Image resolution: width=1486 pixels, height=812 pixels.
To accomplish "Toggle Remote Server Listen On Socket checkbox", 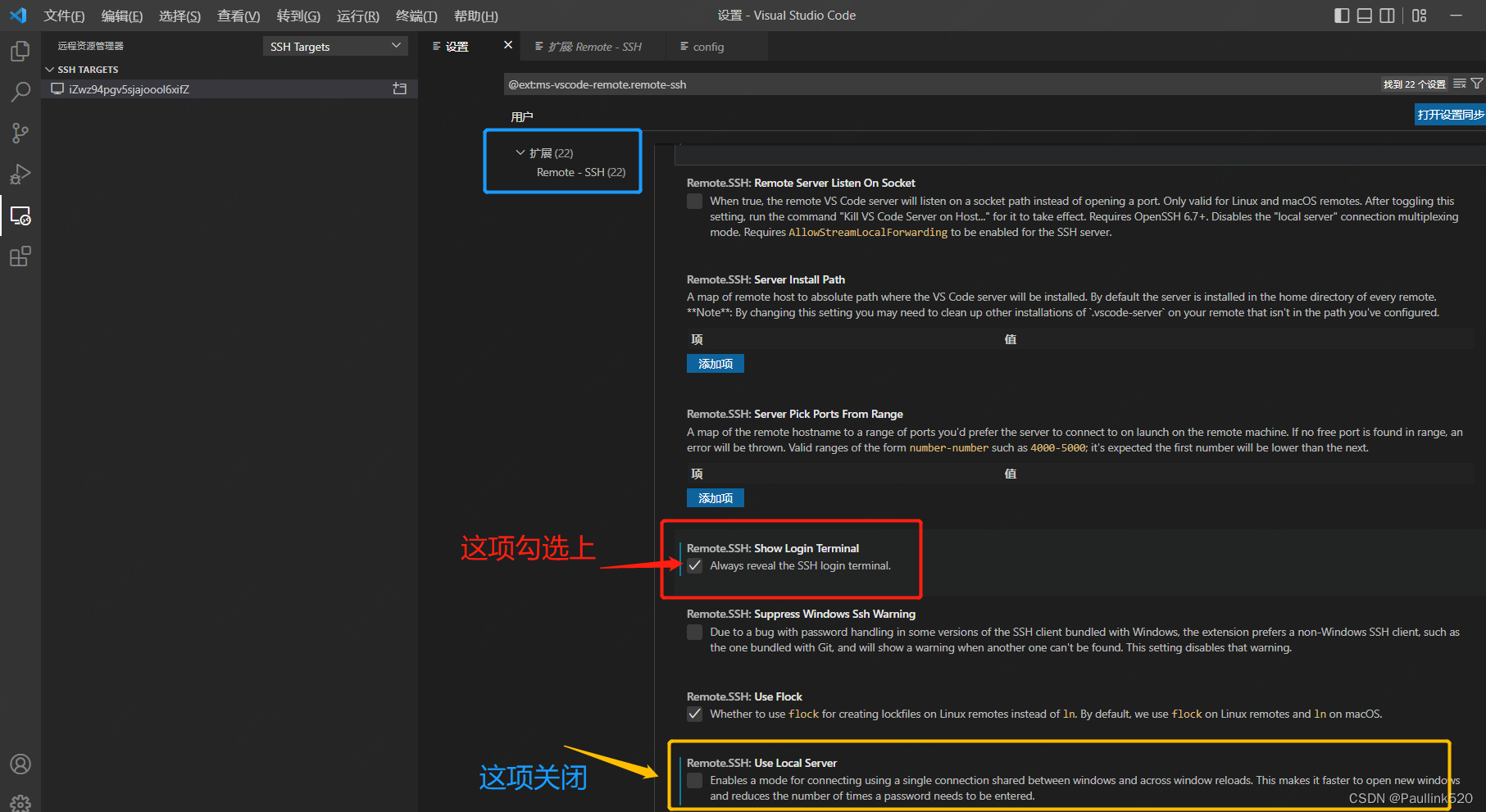I will point(695,202).
